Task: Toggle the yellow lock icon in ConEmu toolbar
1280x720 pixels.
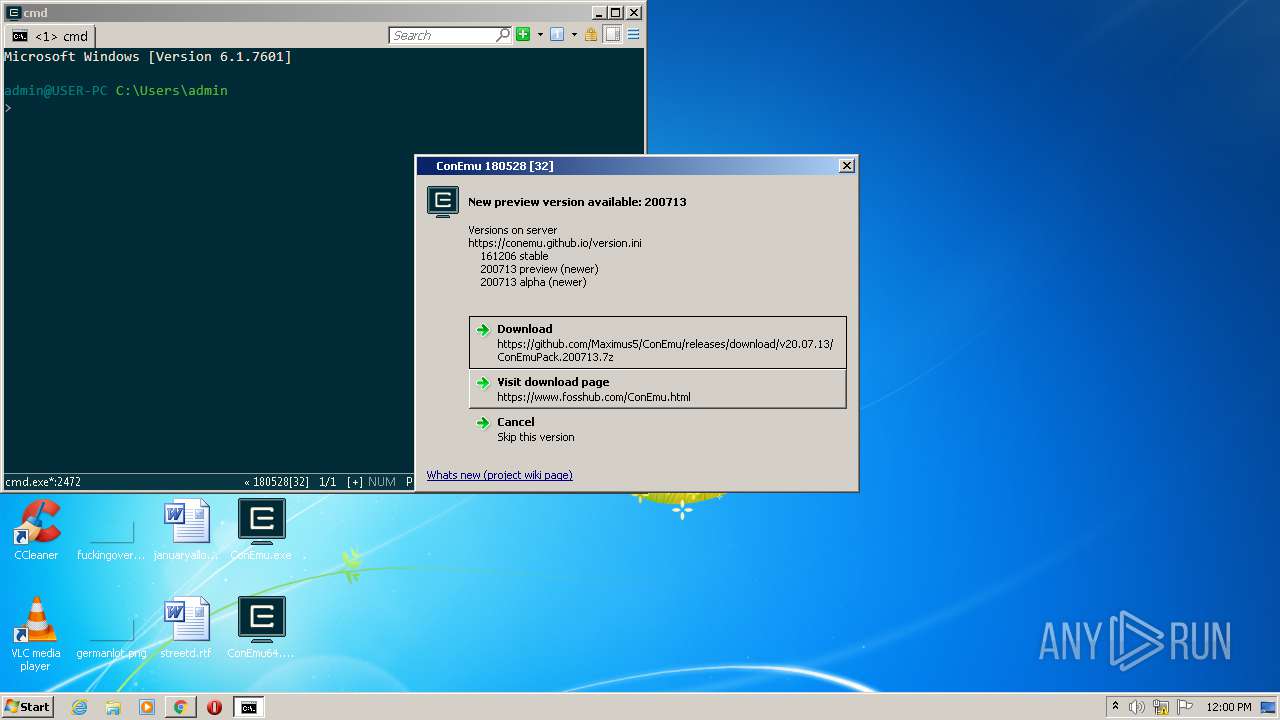Action: coord(591,35)
